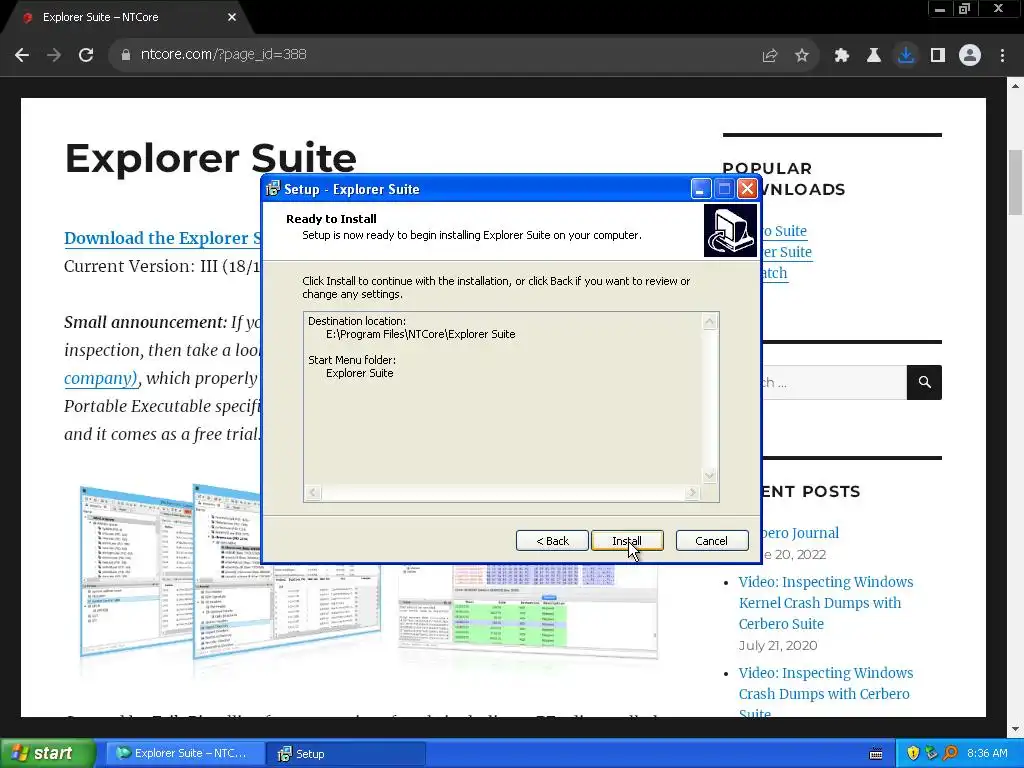Image resolution: width=1024 pixels, height=768 pixels.
Task: Click the right screenshot with green rows
Action: click(x=528, y=611)
